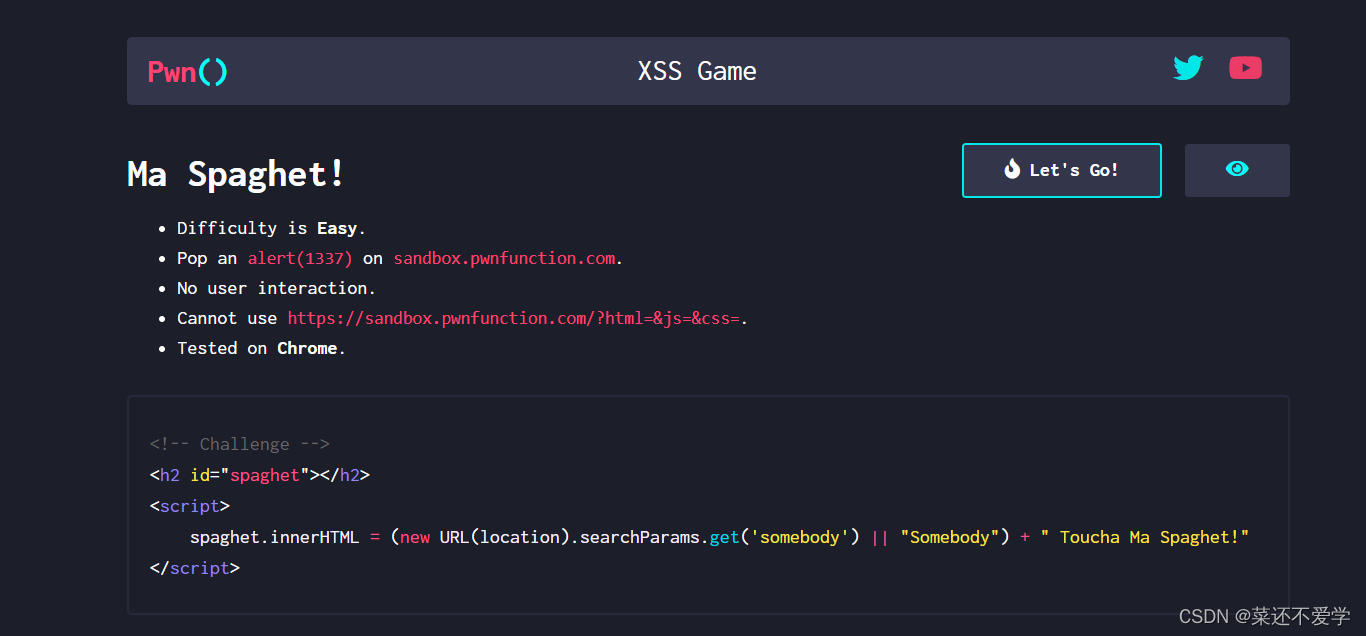The height and width of the screenshot is (636, 1366).
Task: Click the <!-- Challenge --> comment line
Action: click(240, 444)
